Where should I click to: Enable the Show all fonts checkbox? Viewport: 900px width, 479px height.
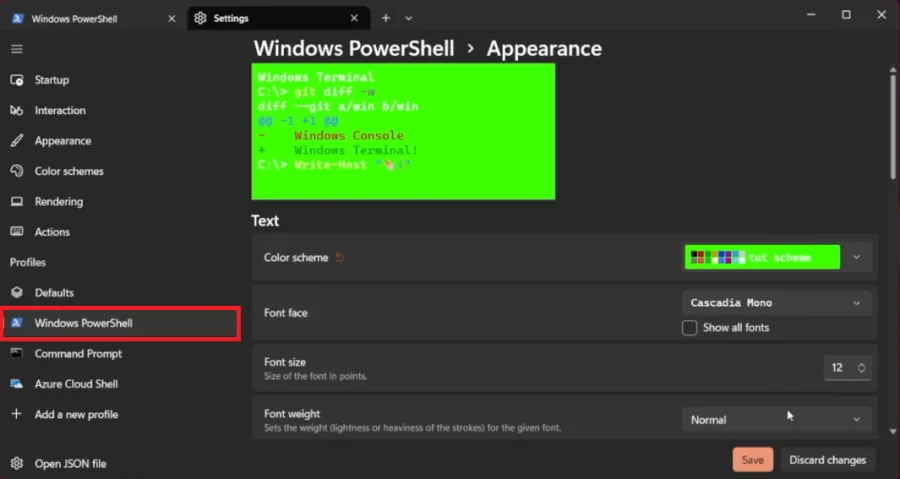pyautogui.click(x=689, y=328)
